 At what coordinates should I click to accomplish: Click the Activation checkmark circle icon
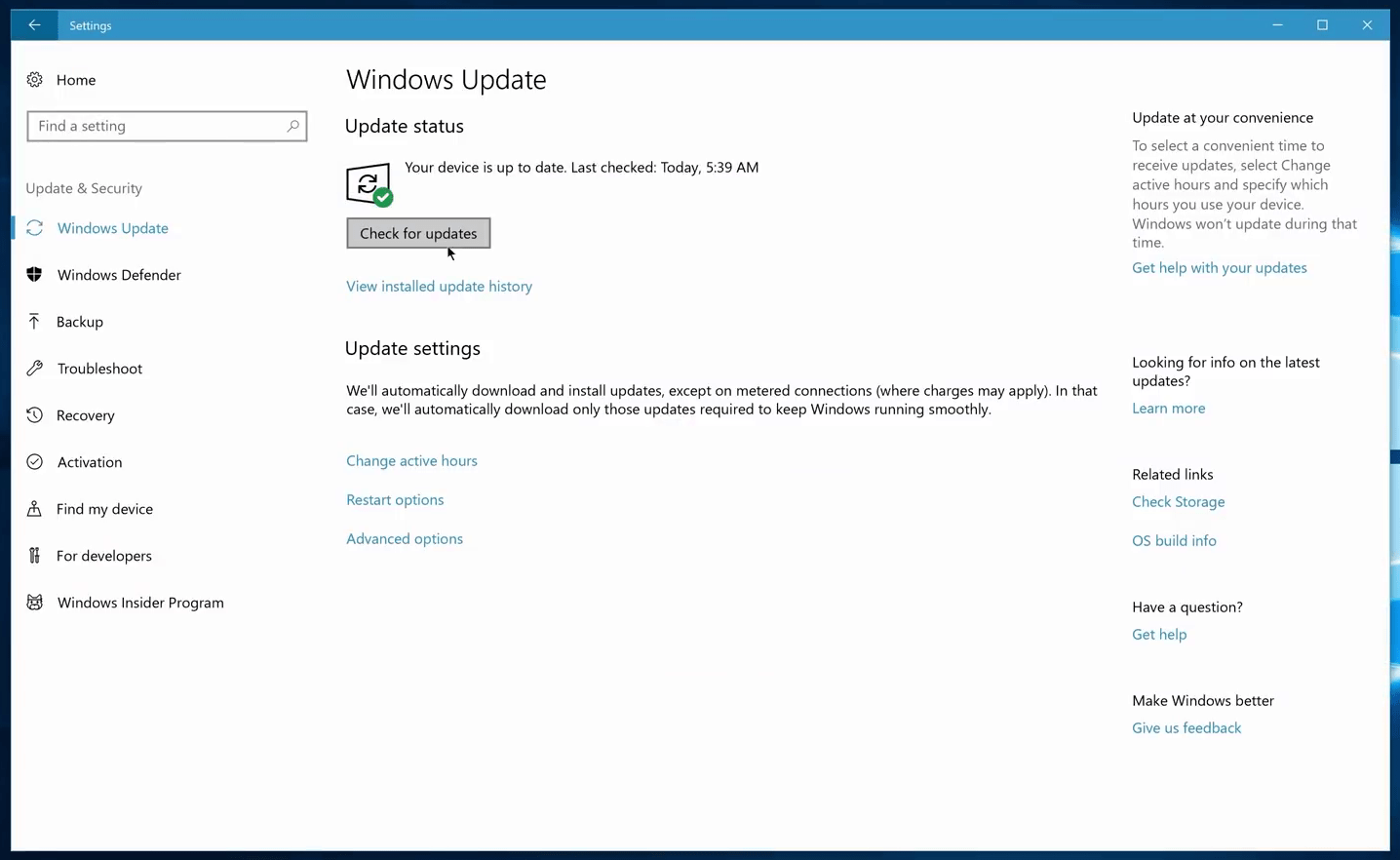point(35,462)
